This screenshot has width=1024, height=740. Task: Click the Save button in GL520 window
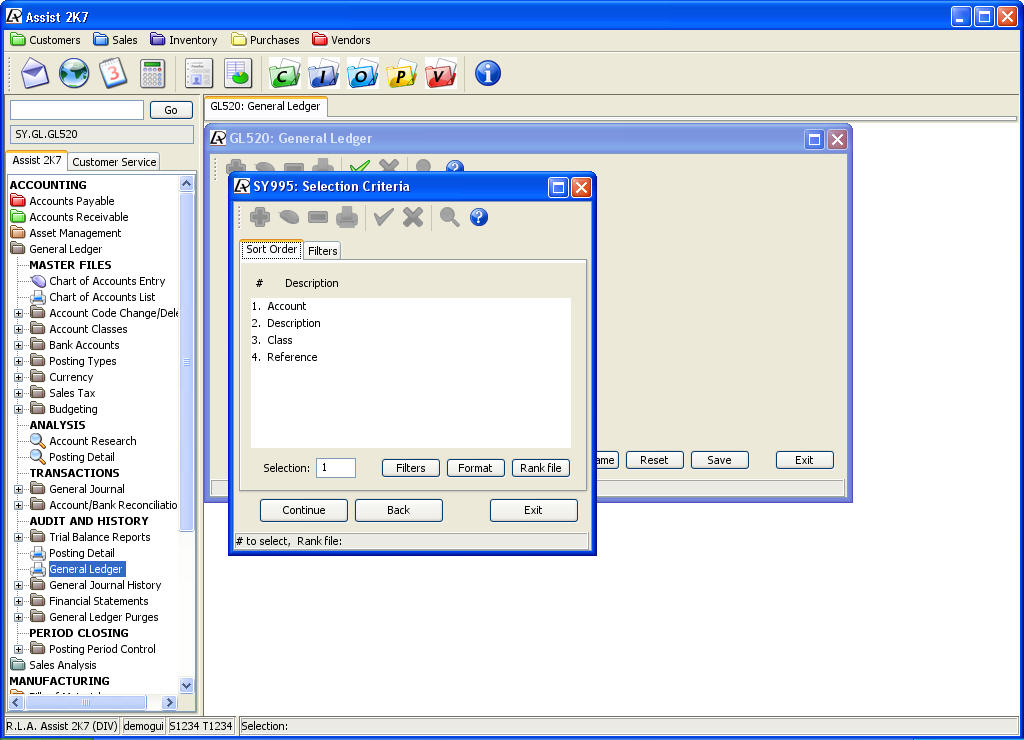[x=720, y=460]
